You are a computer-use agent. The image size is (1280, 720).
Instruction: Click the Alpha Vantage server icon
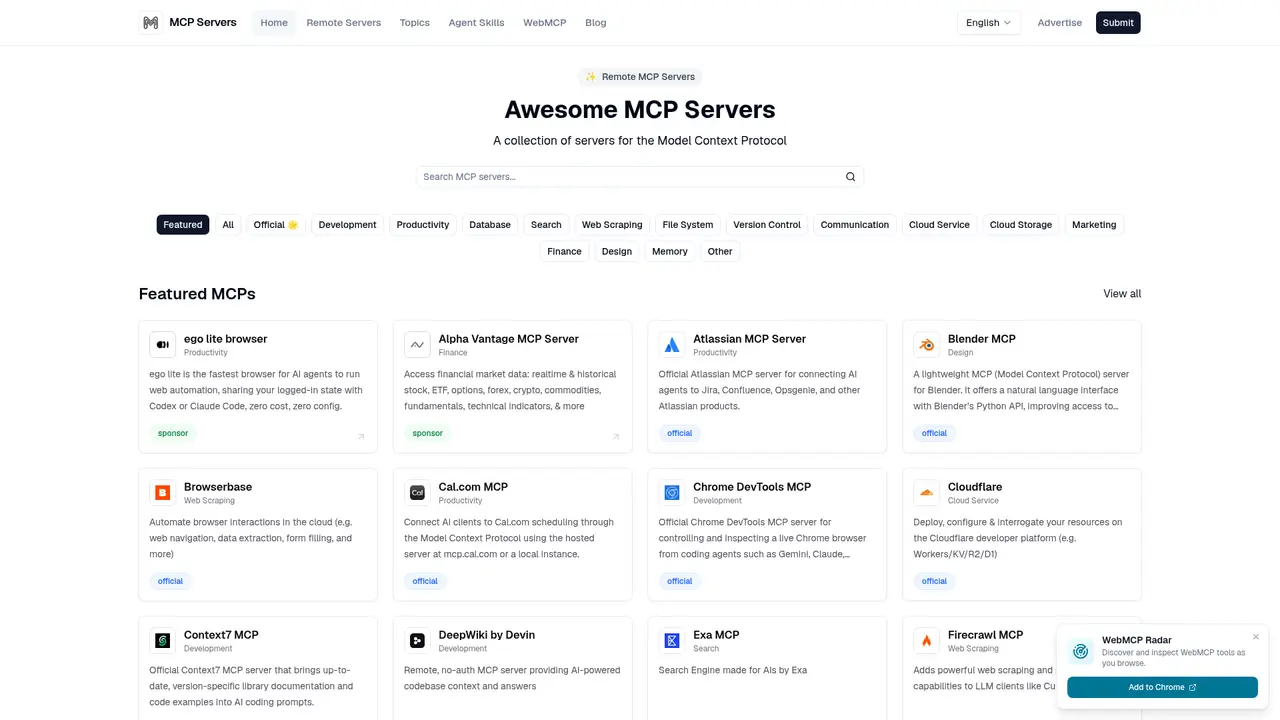[x=417, y=345]
